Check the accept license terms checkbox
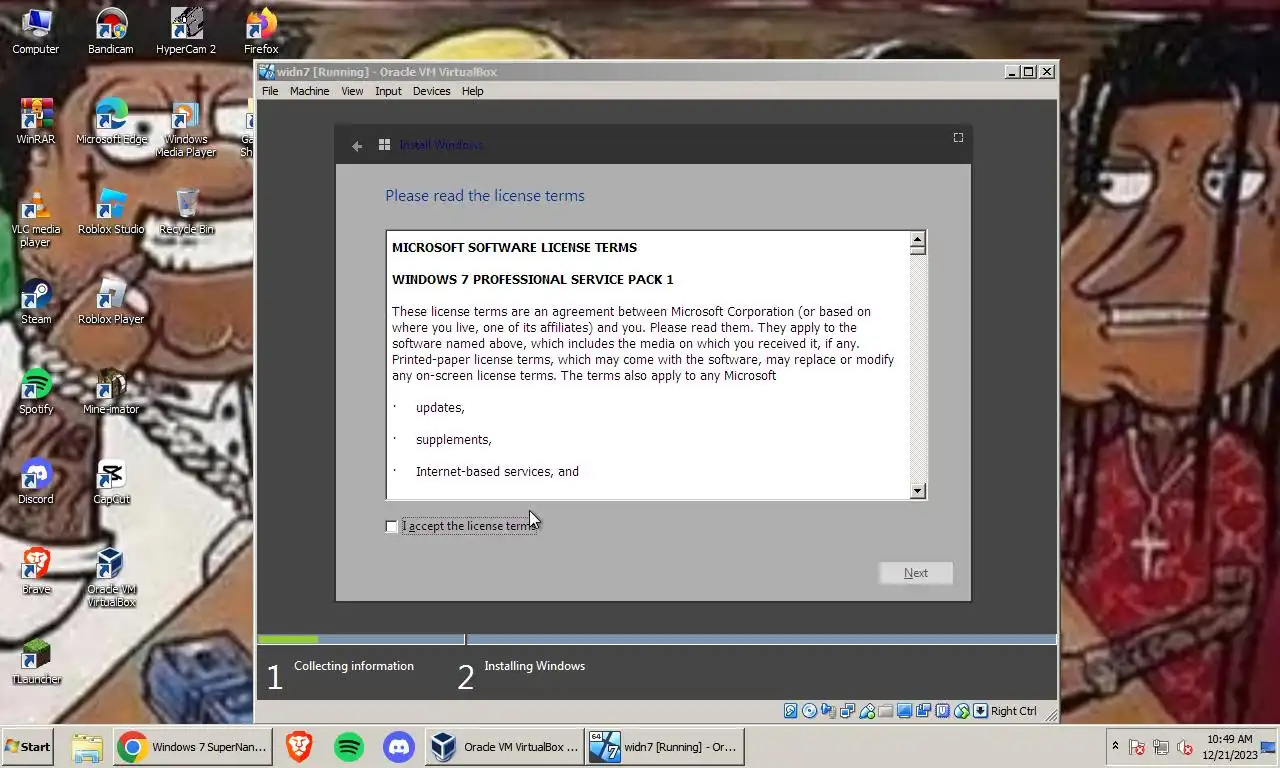 pos(391,526)
